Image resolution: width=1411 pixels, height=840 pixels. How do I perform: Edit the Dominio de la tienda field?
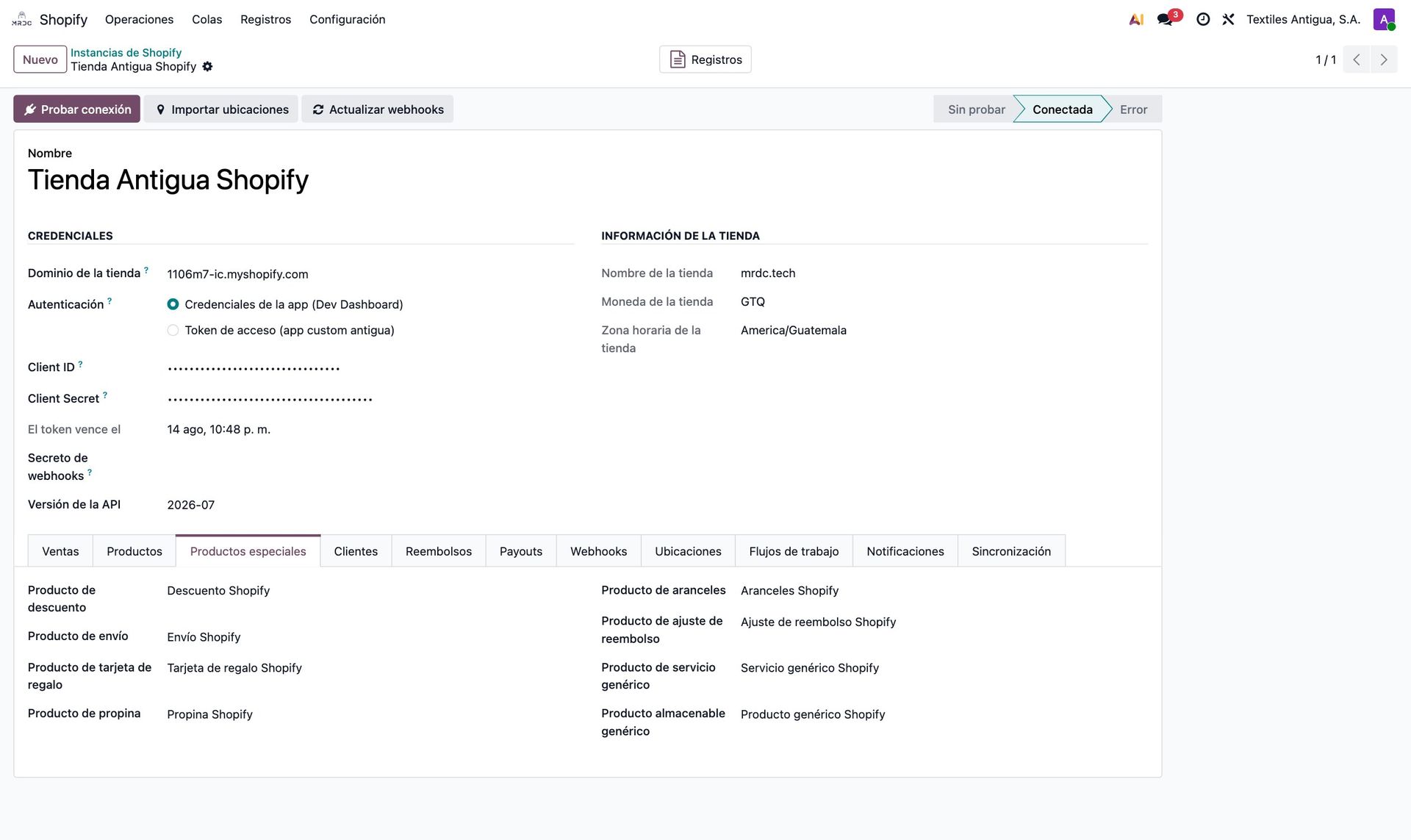(x=370, y=274)
